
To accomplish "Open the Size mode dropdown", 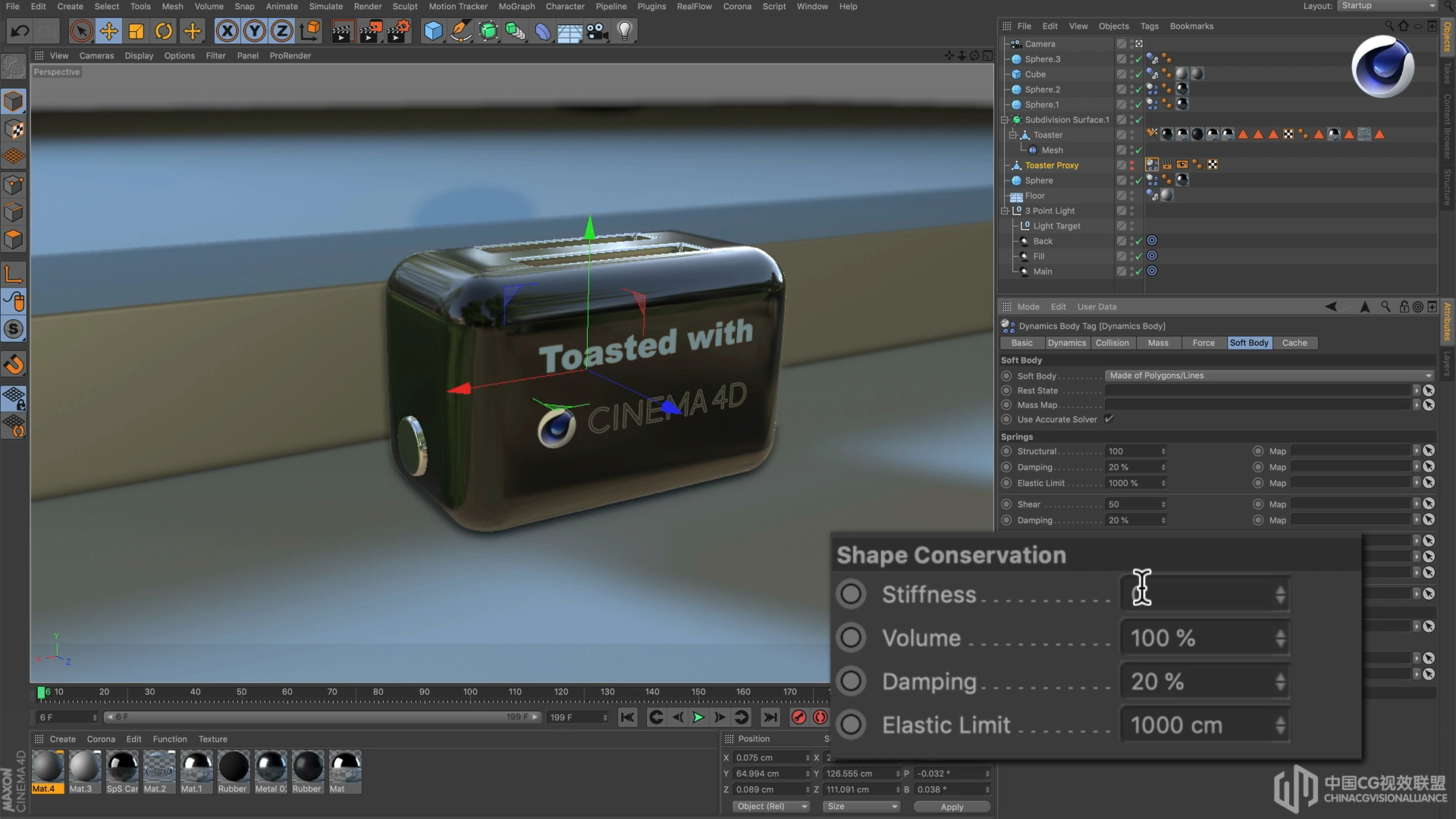I will coord(861,806).
